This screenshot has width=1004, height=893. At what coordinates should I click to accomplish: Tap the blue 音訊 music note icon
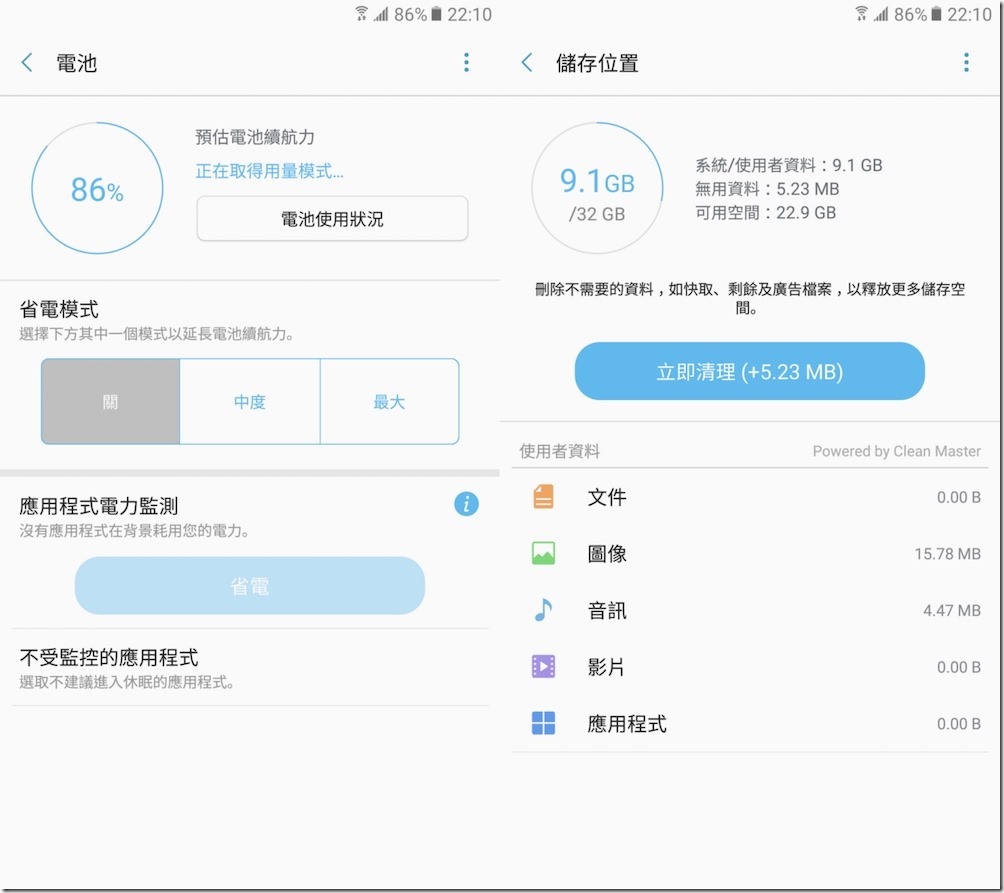click(543, 610)
